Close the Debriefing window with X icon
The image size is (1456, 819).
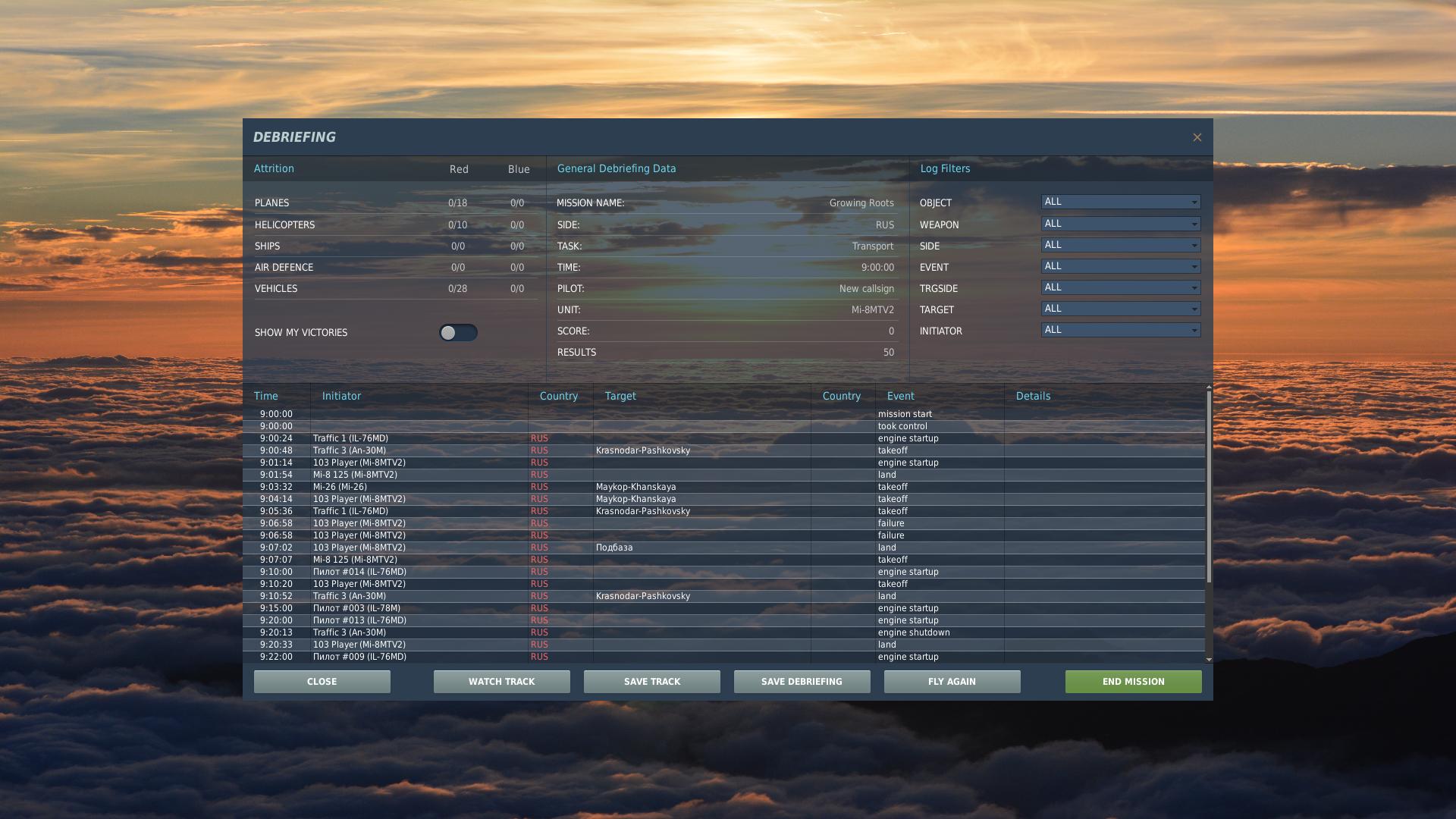pos(1197,137)
